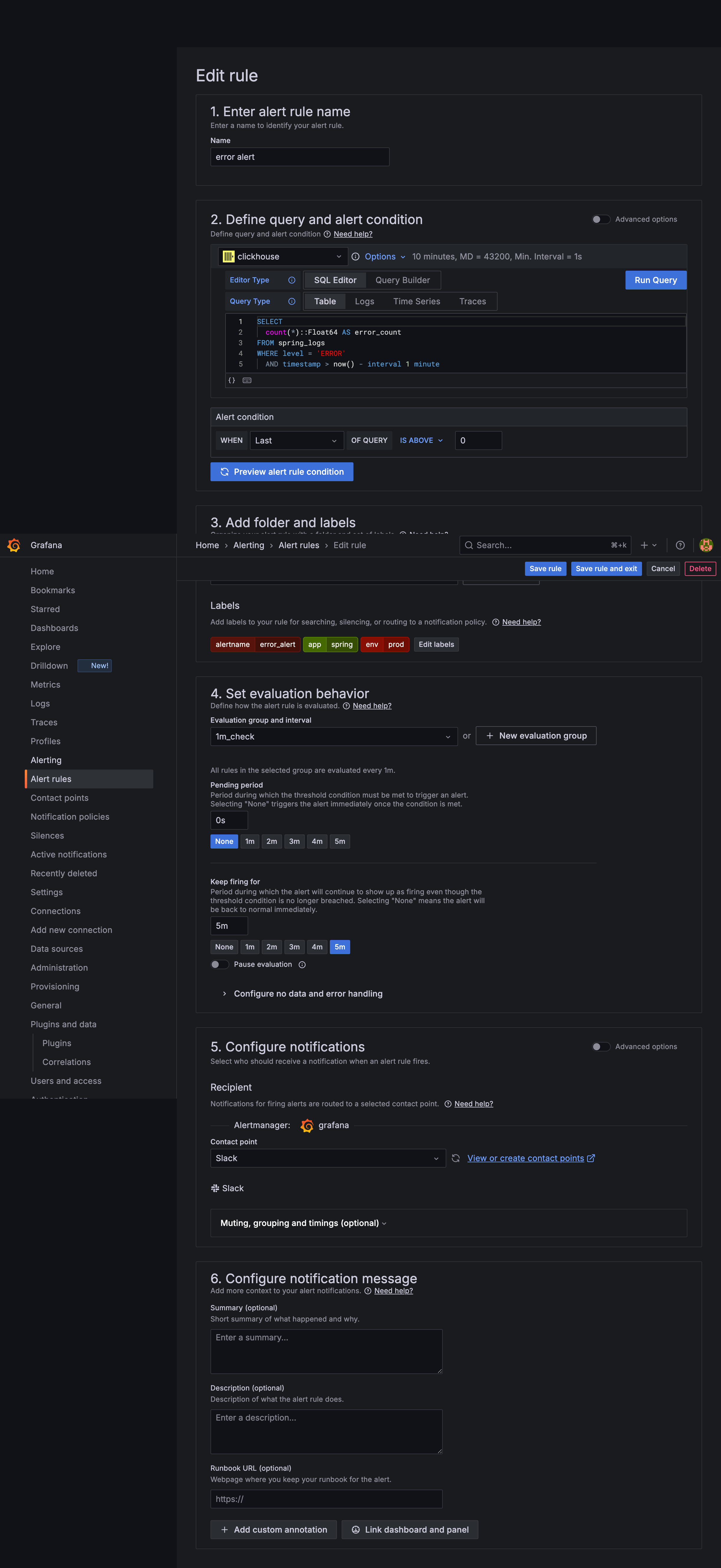
Task: Click the Grafana logo in sidebar header
Action: pyautogui.click(x=14, y=545)
